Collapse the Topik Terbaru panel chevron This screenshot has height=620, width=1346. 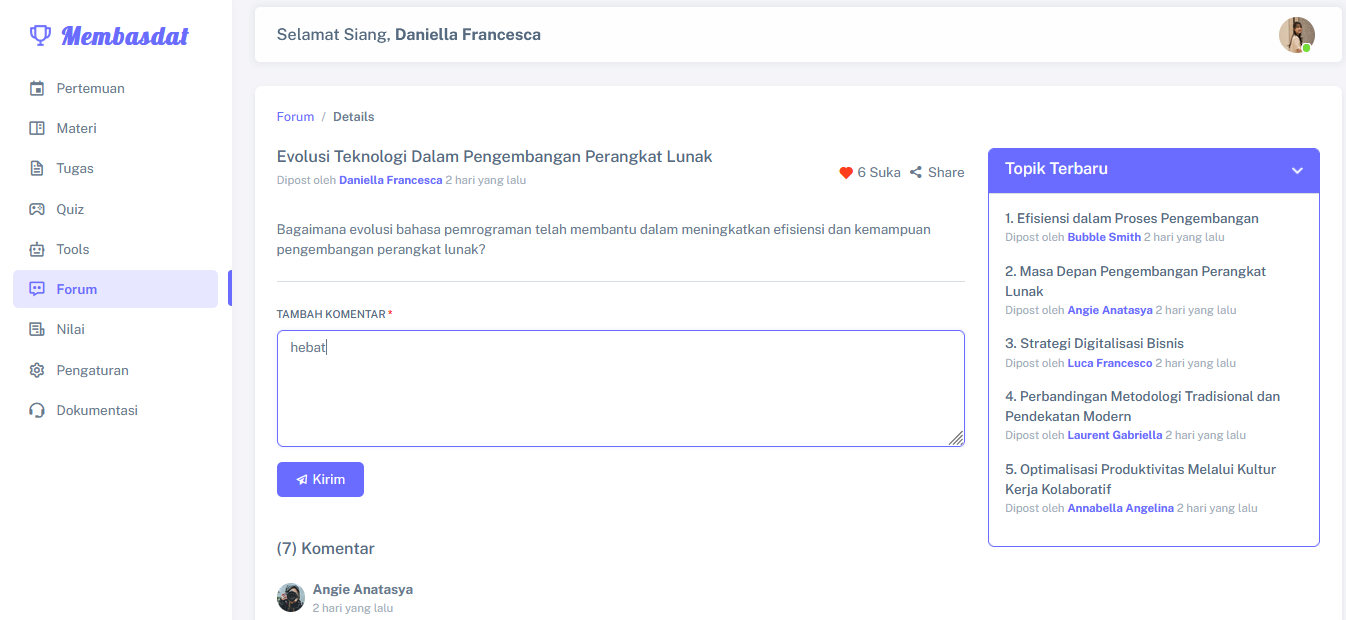pos(1297,170)
